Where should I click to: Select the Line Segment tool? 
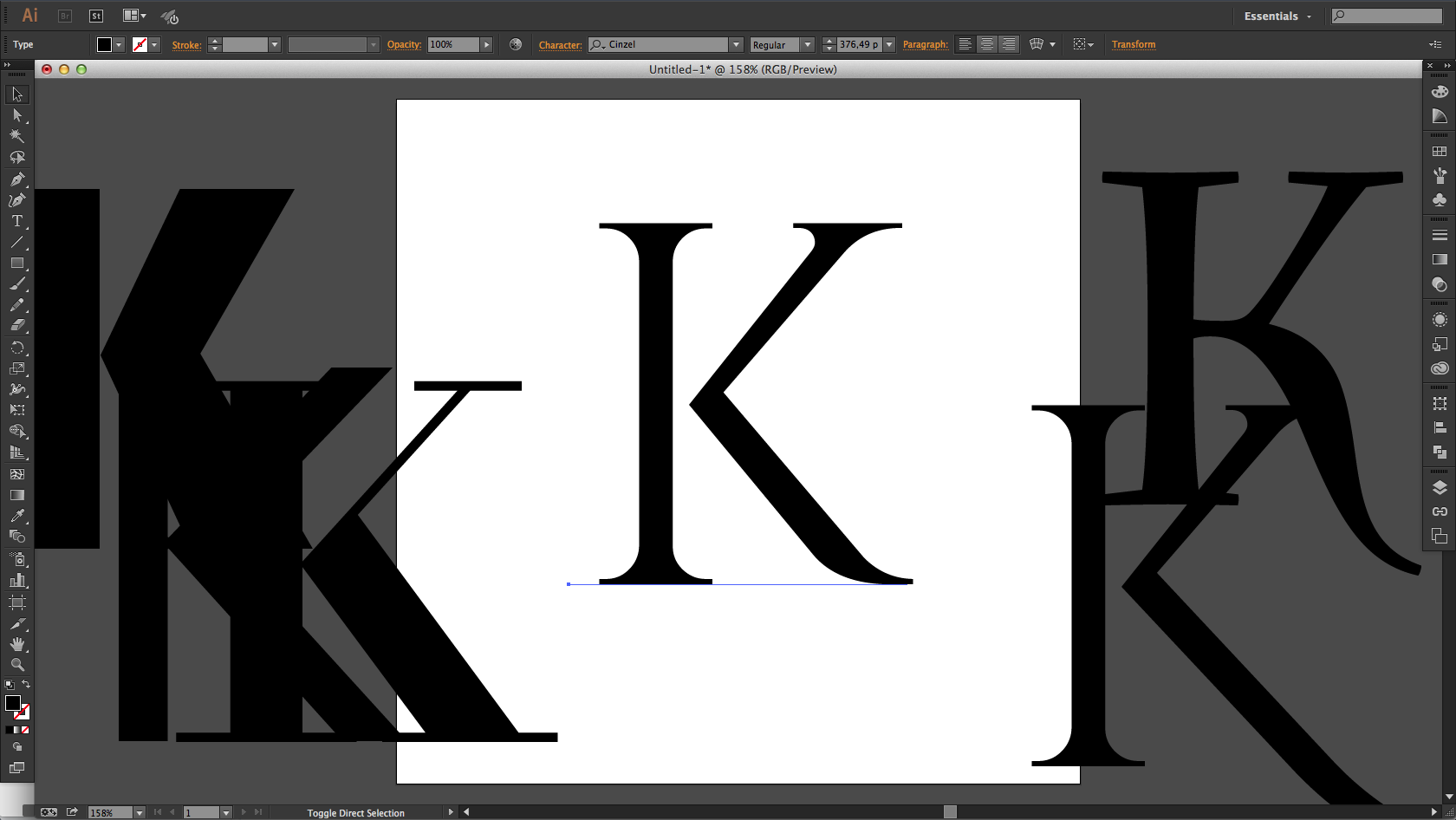coord(17,242)
